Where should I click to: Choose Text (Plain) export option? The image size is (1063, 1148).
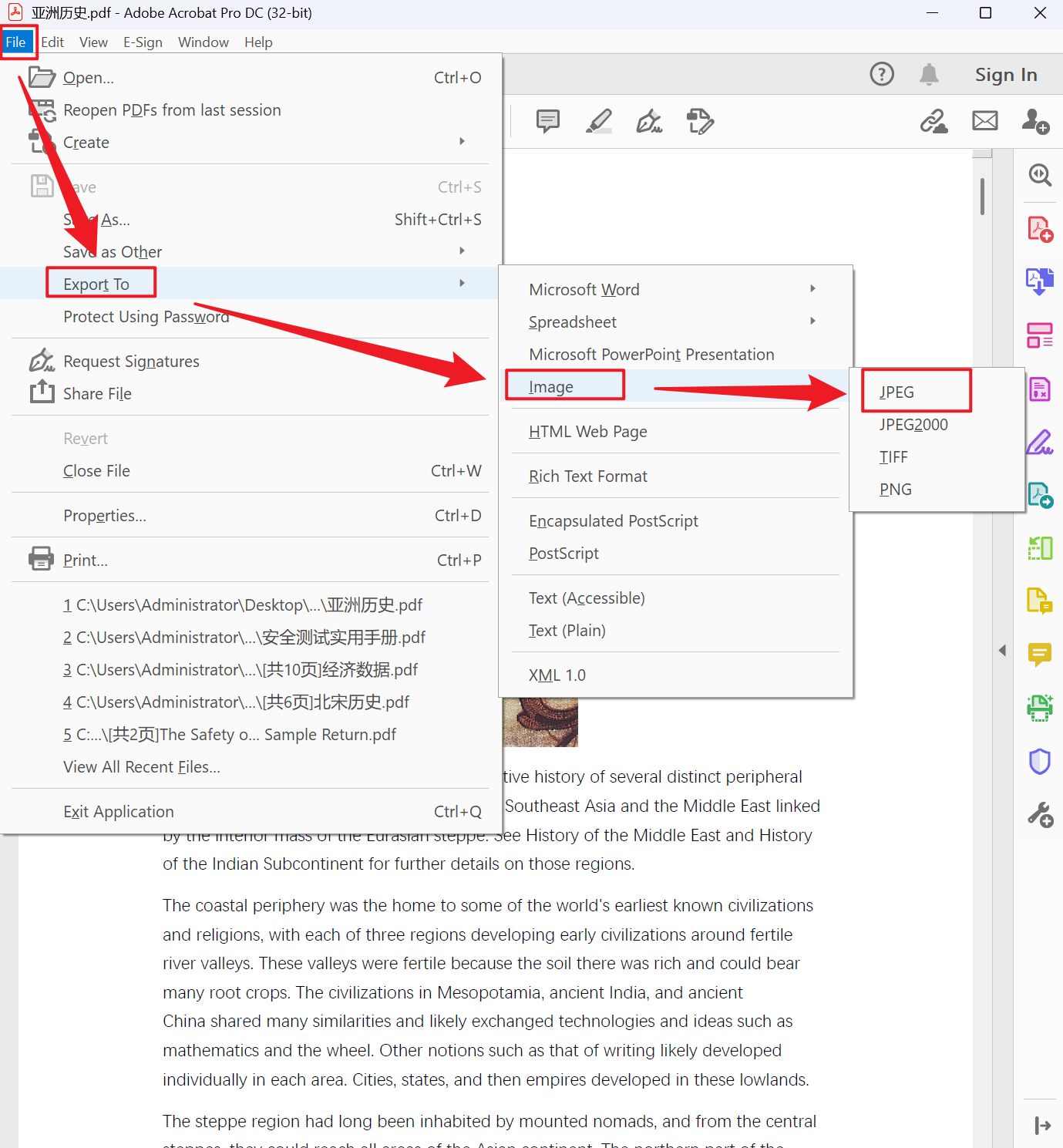[675, 631]
